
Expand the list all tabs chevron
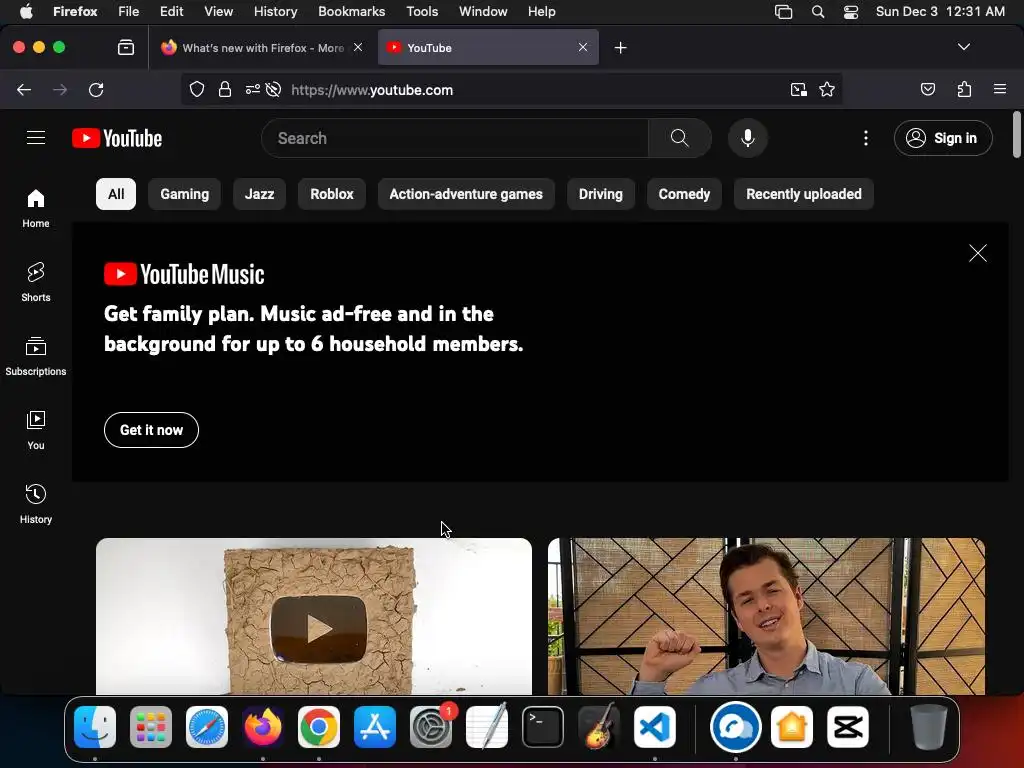pyautogui.click(x=964, y=47)
